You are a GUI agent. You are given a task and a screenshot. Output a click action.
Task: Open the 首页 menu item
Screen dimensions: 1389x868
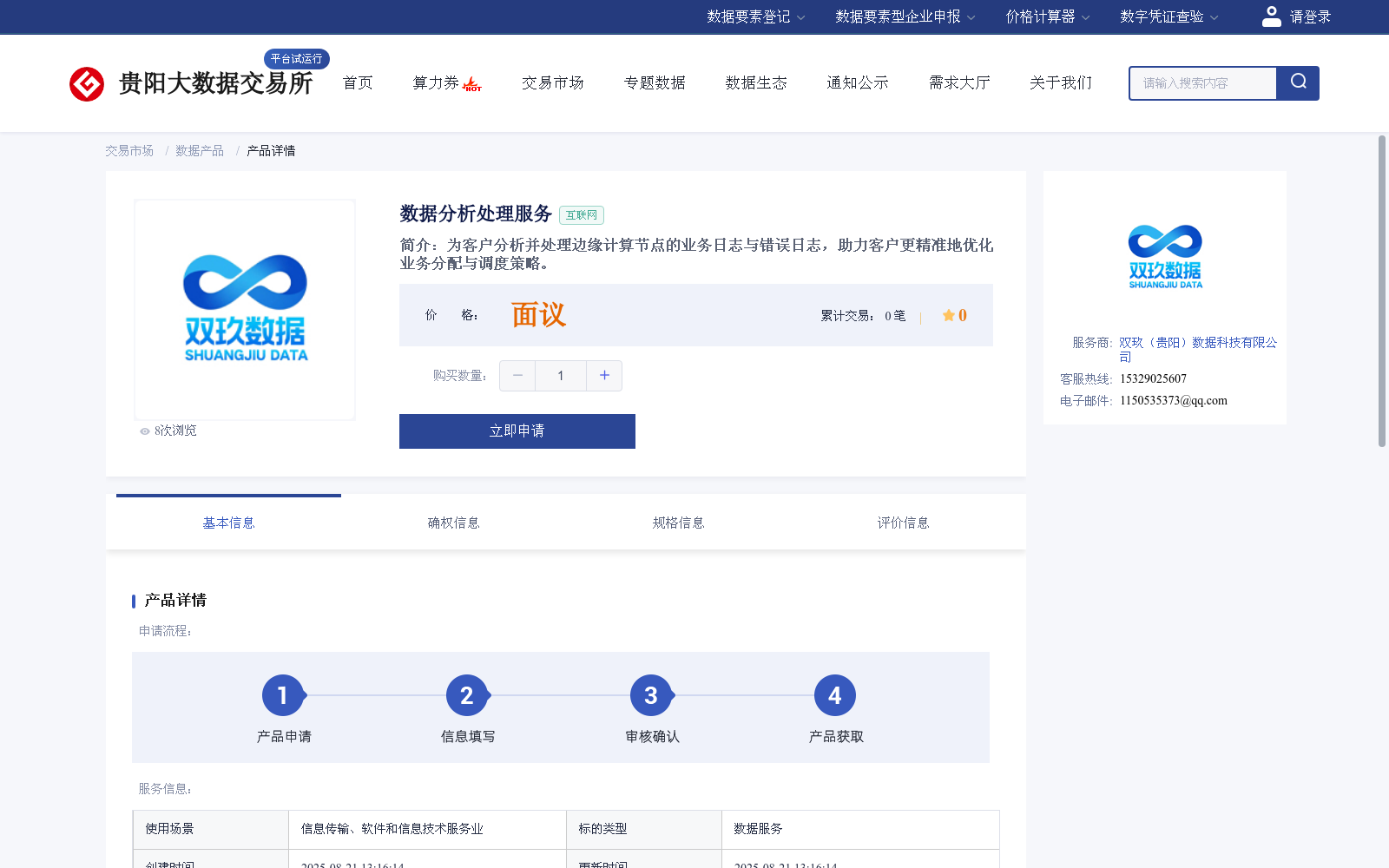358,82
